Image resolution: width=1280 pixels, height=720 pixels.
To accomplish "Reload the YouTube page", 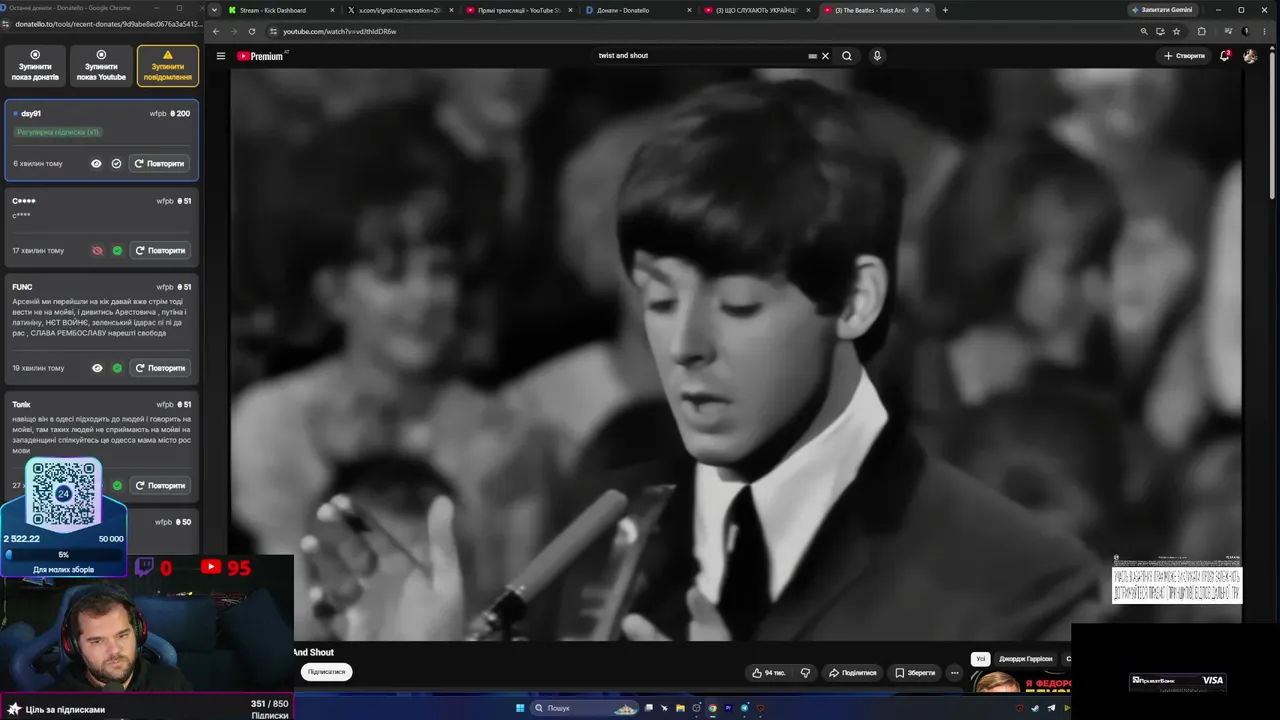I will pos(252,31).
